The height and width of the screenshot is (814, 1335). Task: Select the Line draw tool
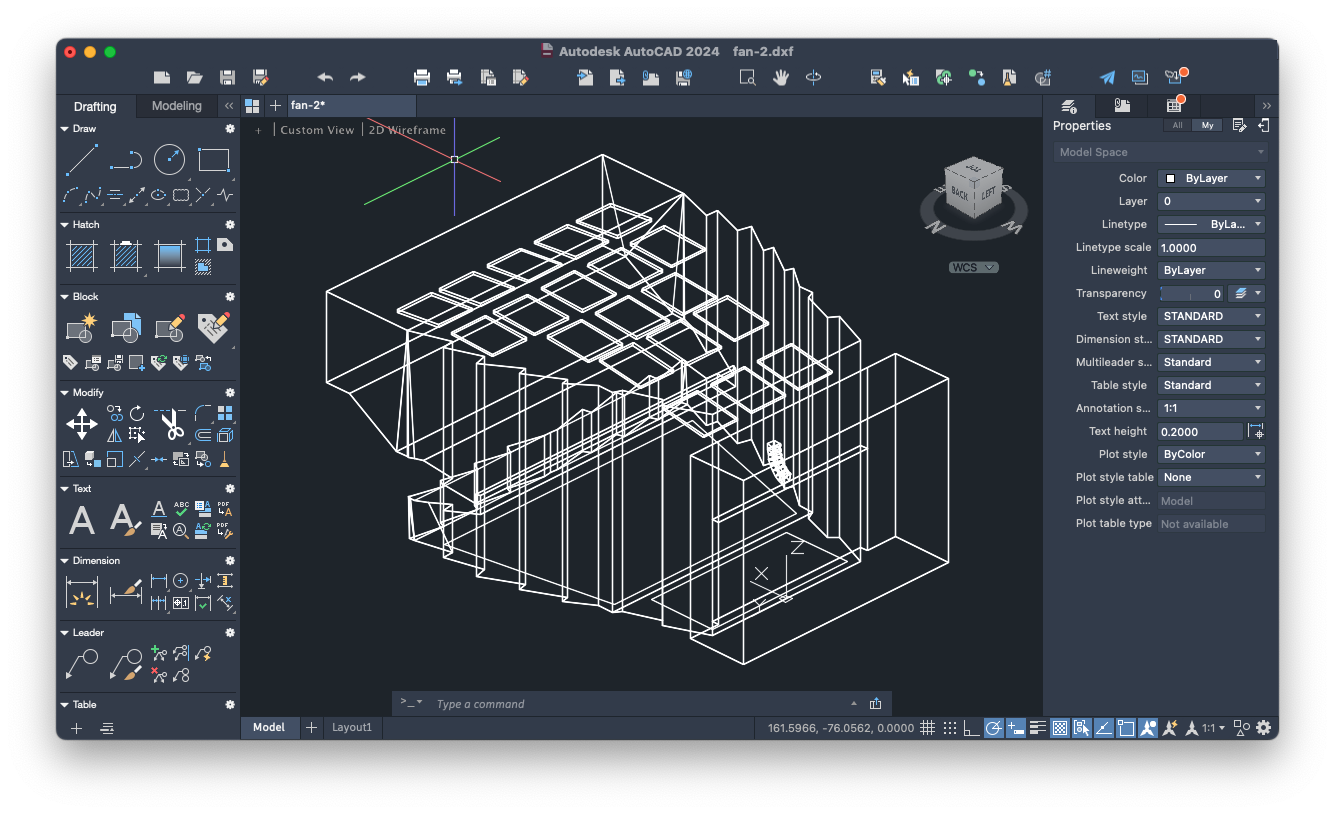pyautogui.click(x=82, y=160)
